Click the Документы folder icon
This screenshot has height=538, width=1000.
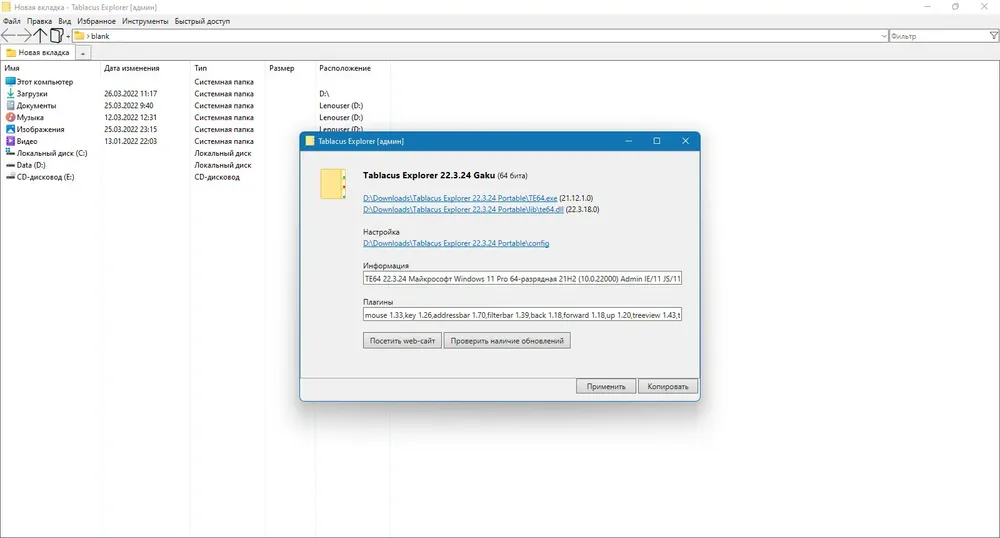tap(10, 105)
